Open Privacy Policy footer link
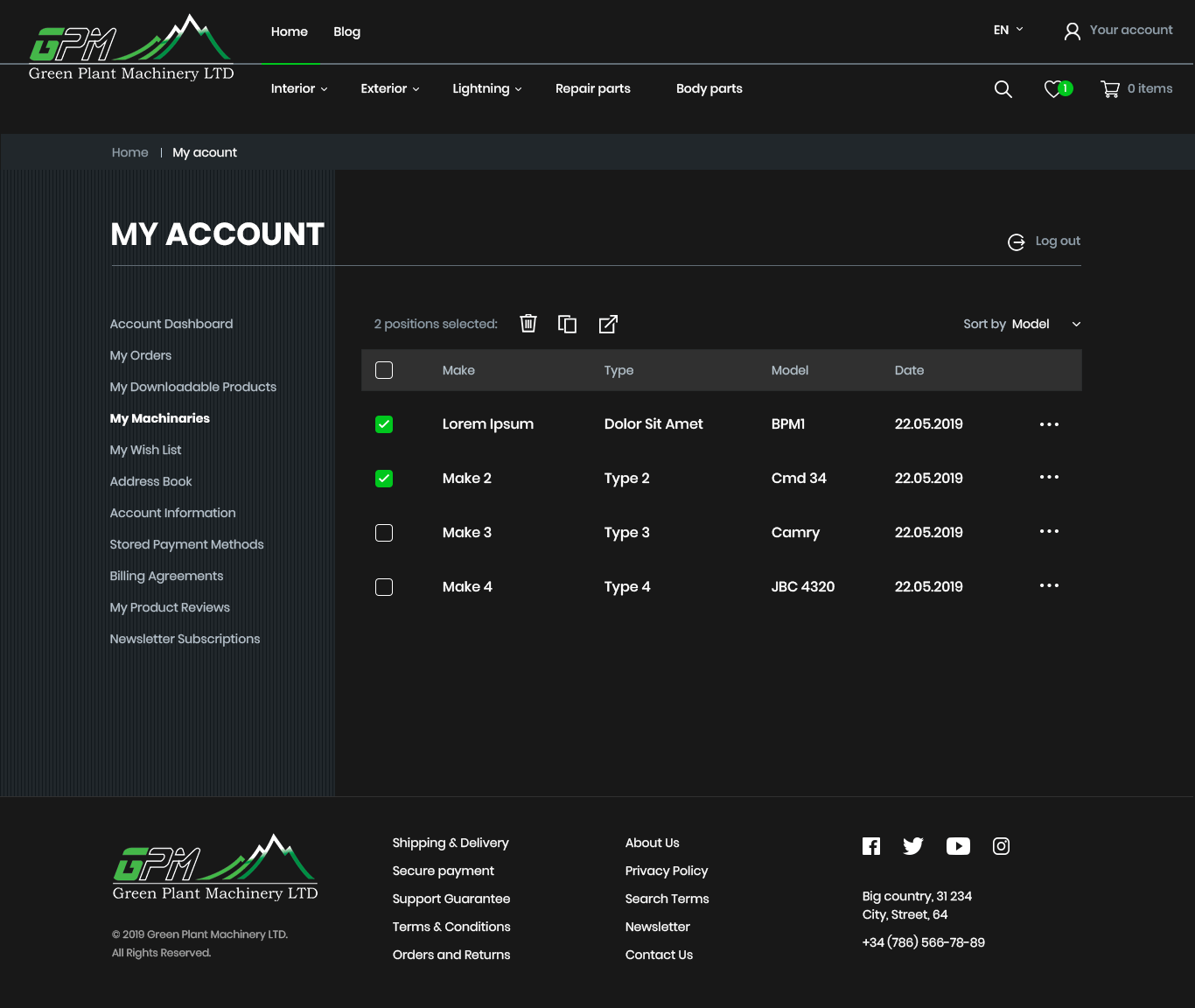The width and height of the screenshot is (1195, 1008). point(667,871)
